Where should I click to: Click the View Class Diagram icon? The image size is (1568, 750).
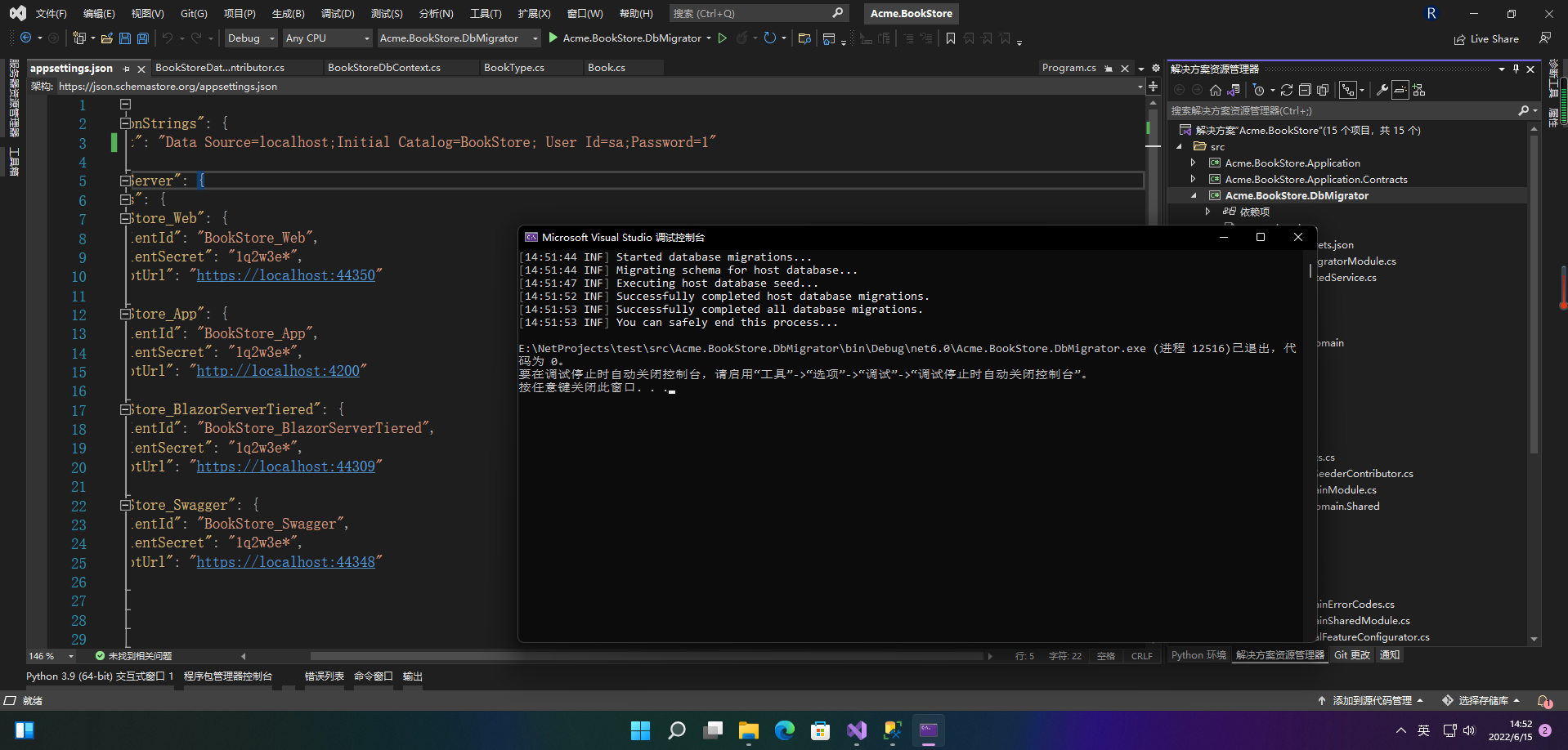pyautogui.click(x=1419, y=90)
